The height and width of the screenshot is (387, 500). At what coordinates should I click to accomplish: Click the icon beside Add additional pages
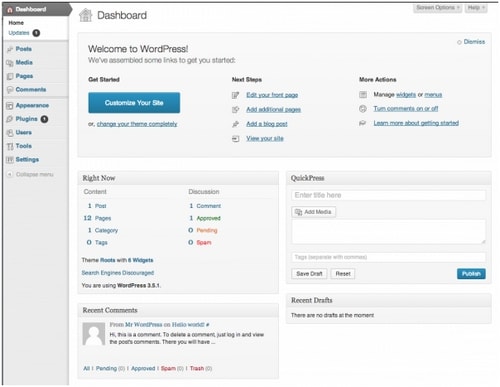tap(236, 110)
